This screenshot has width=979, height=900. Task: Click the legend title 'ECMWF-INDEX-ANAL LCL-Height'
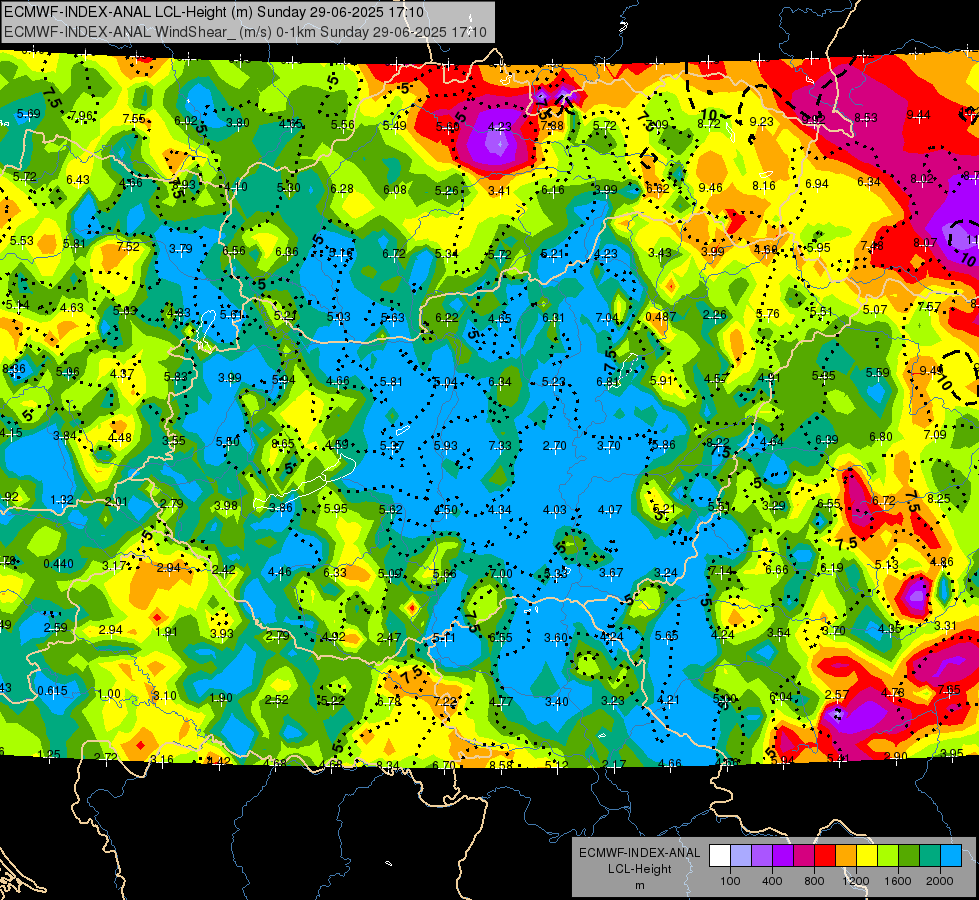[639, 861]
